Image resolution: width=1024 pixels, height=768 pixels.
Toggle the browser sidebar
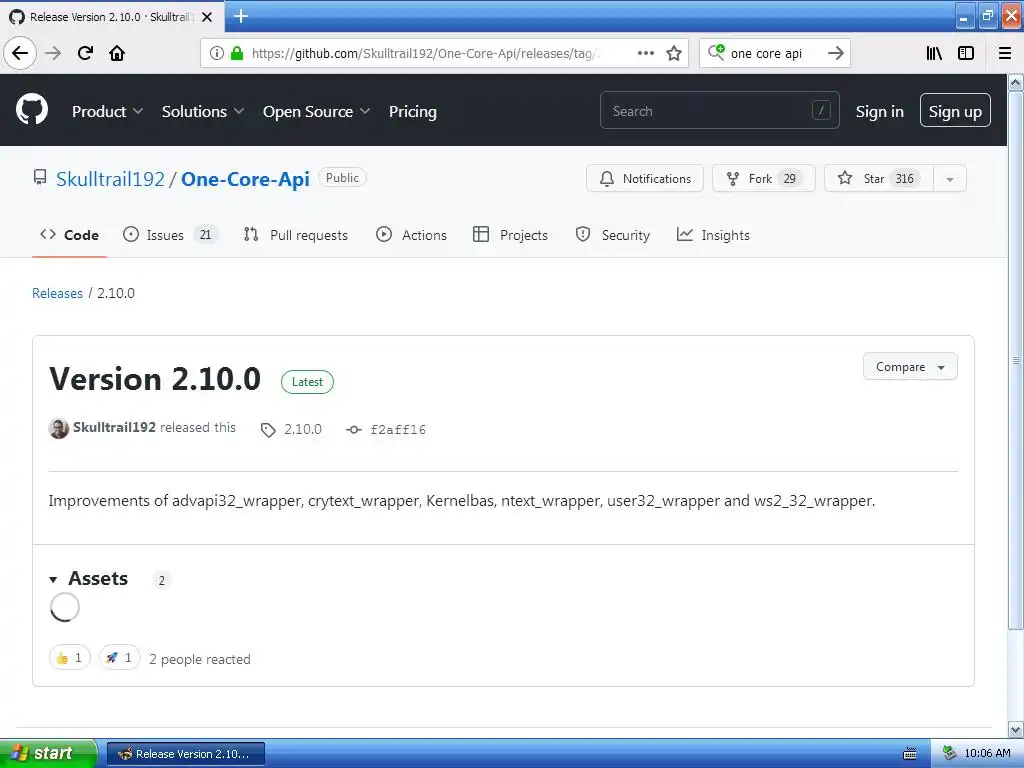(x=966, y=54)
